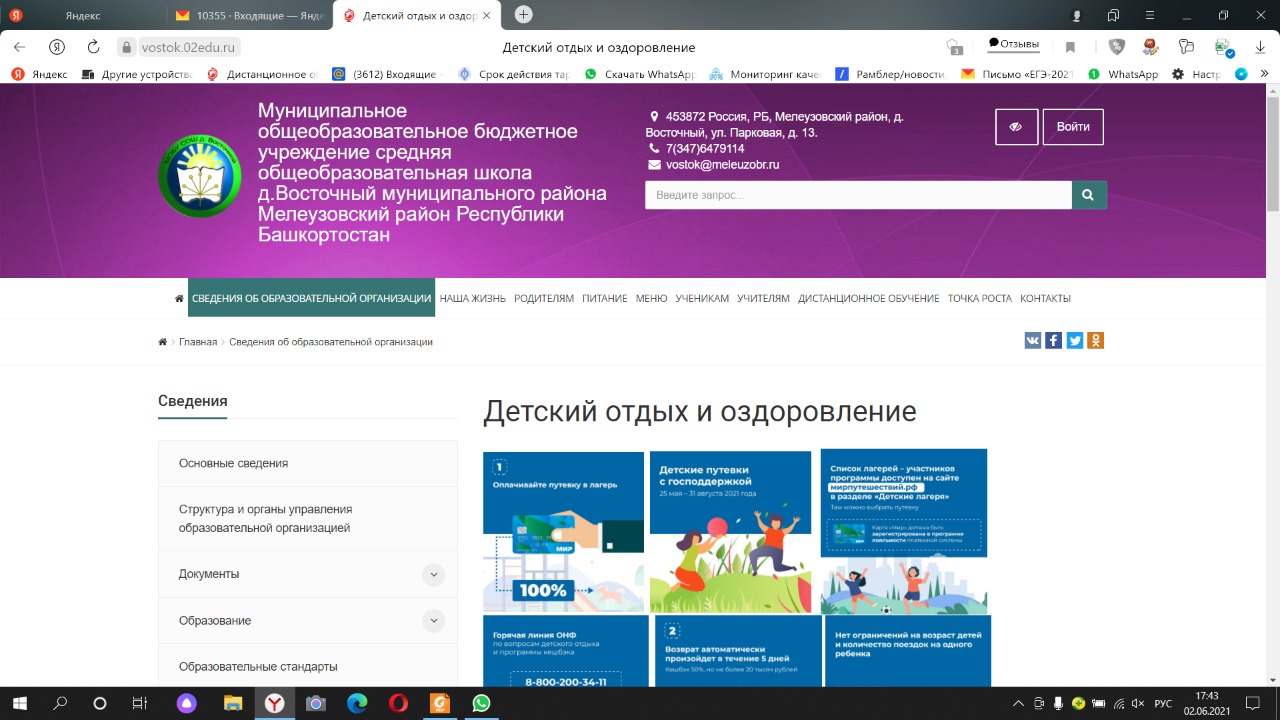
Task: Reload the page with browser refresh icon
Action: click(x=93, y=47)
